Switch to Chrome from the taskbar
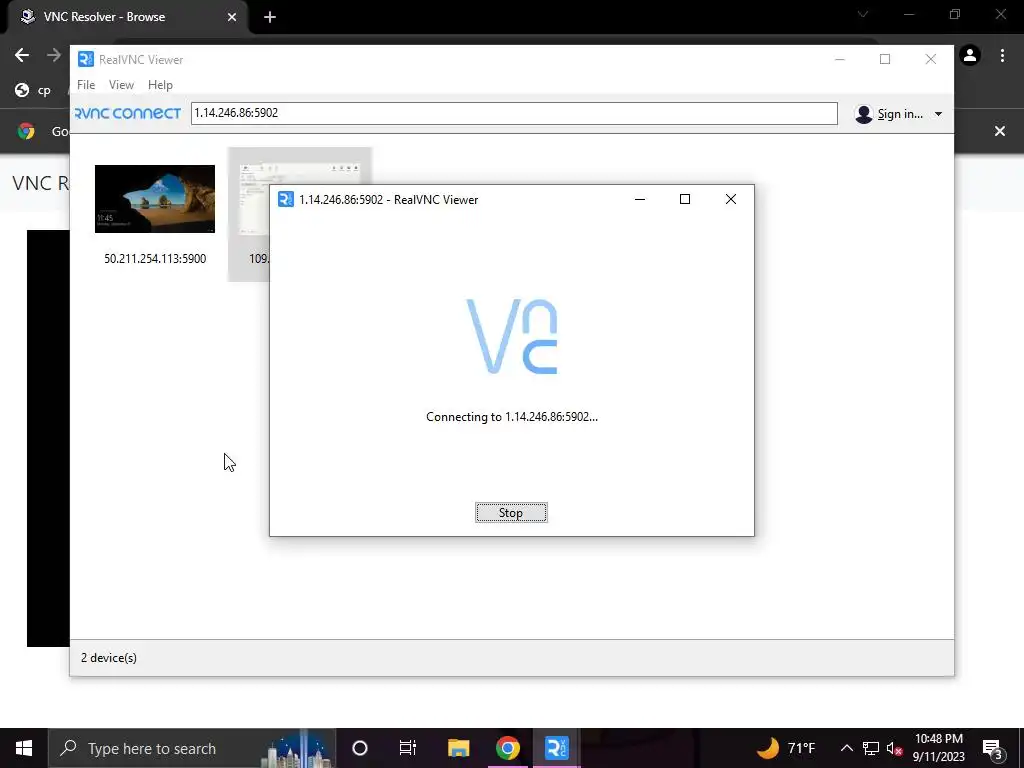The height and width of the screenshot is (768, 1024). coord(507,748)
